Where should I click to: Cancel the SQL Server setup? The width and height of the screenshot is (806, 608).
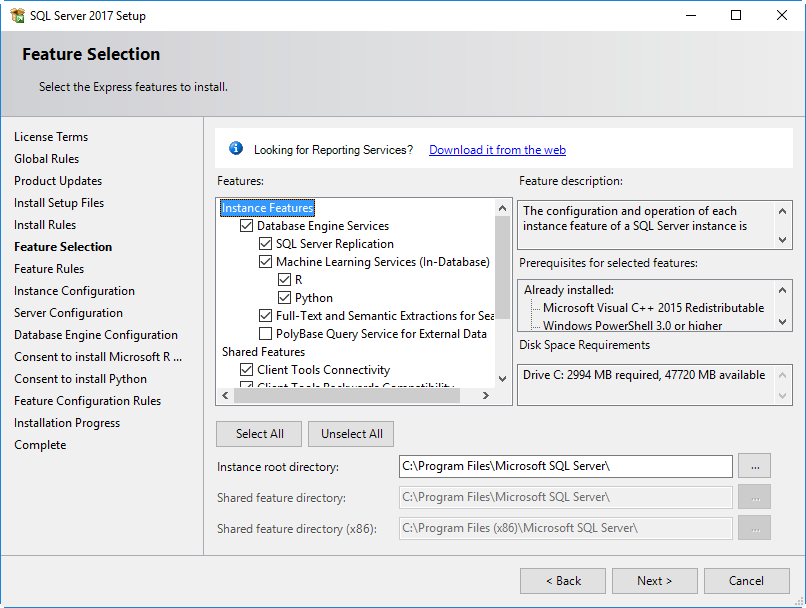pos(746,581)
